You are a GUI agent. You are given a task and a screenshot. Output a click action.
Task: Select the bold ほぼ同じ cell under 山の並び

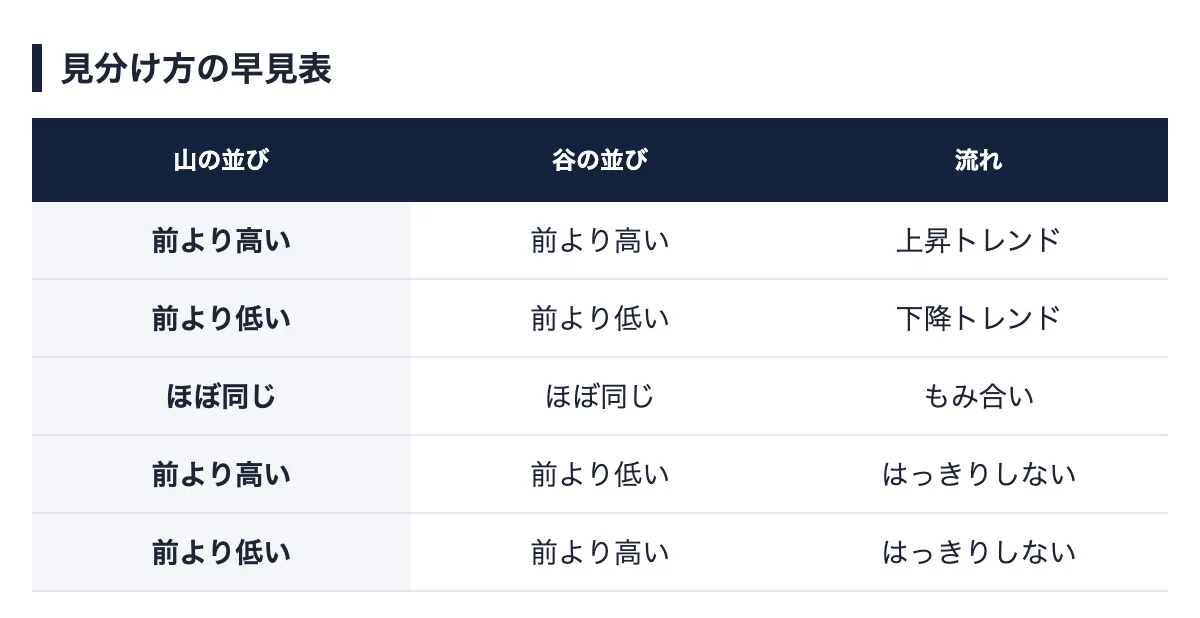tap(221, 397)
